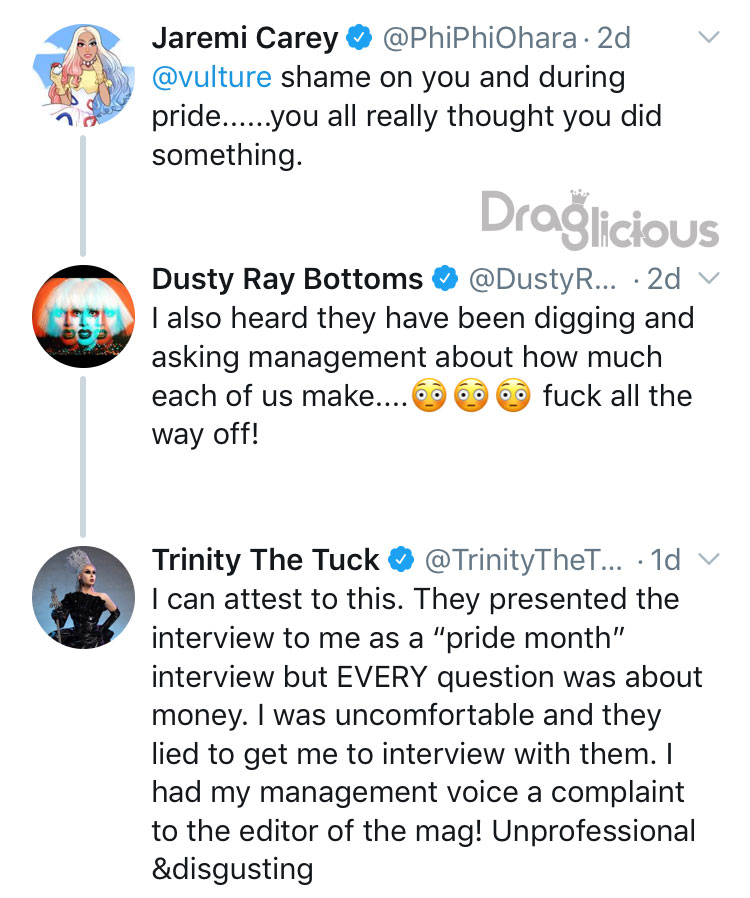Open the @DustyR... handle
Screen dimensions: 750x898
click(x=543, y=279)
